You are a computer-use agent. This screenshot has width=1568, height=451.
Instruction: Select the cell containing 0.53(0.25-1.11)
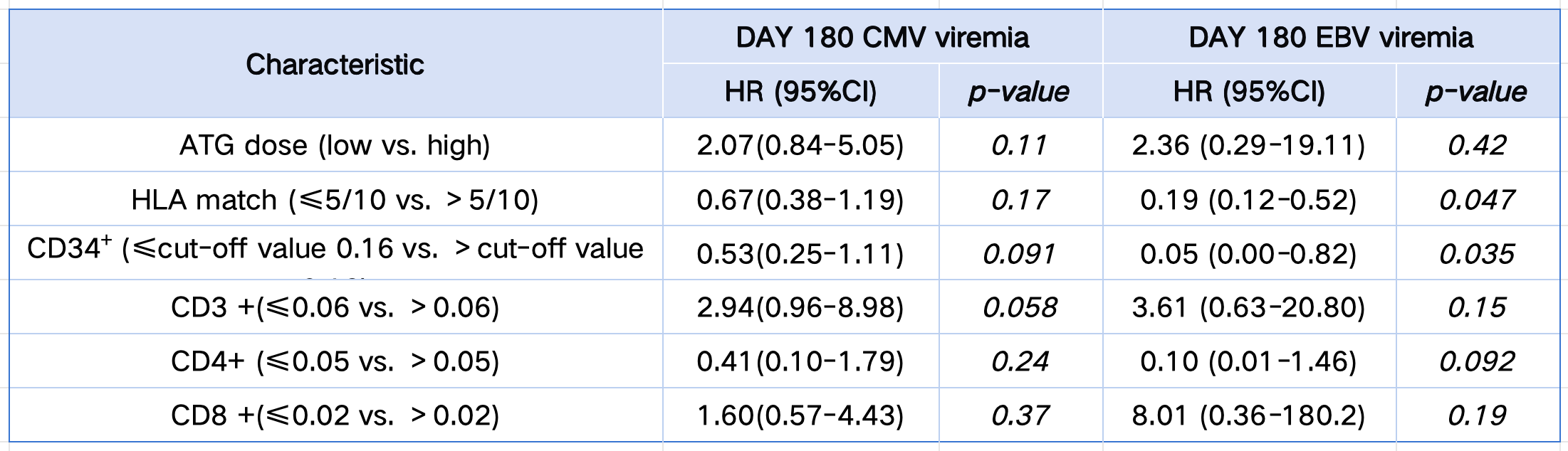[800, 254]
